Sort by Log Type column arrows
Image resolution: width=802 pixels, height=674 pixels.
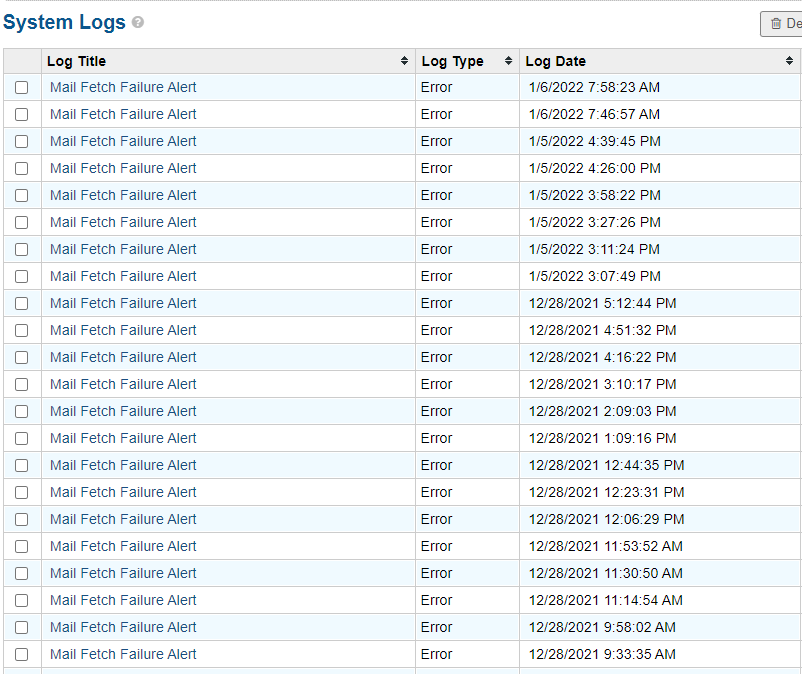coord(509,61)
